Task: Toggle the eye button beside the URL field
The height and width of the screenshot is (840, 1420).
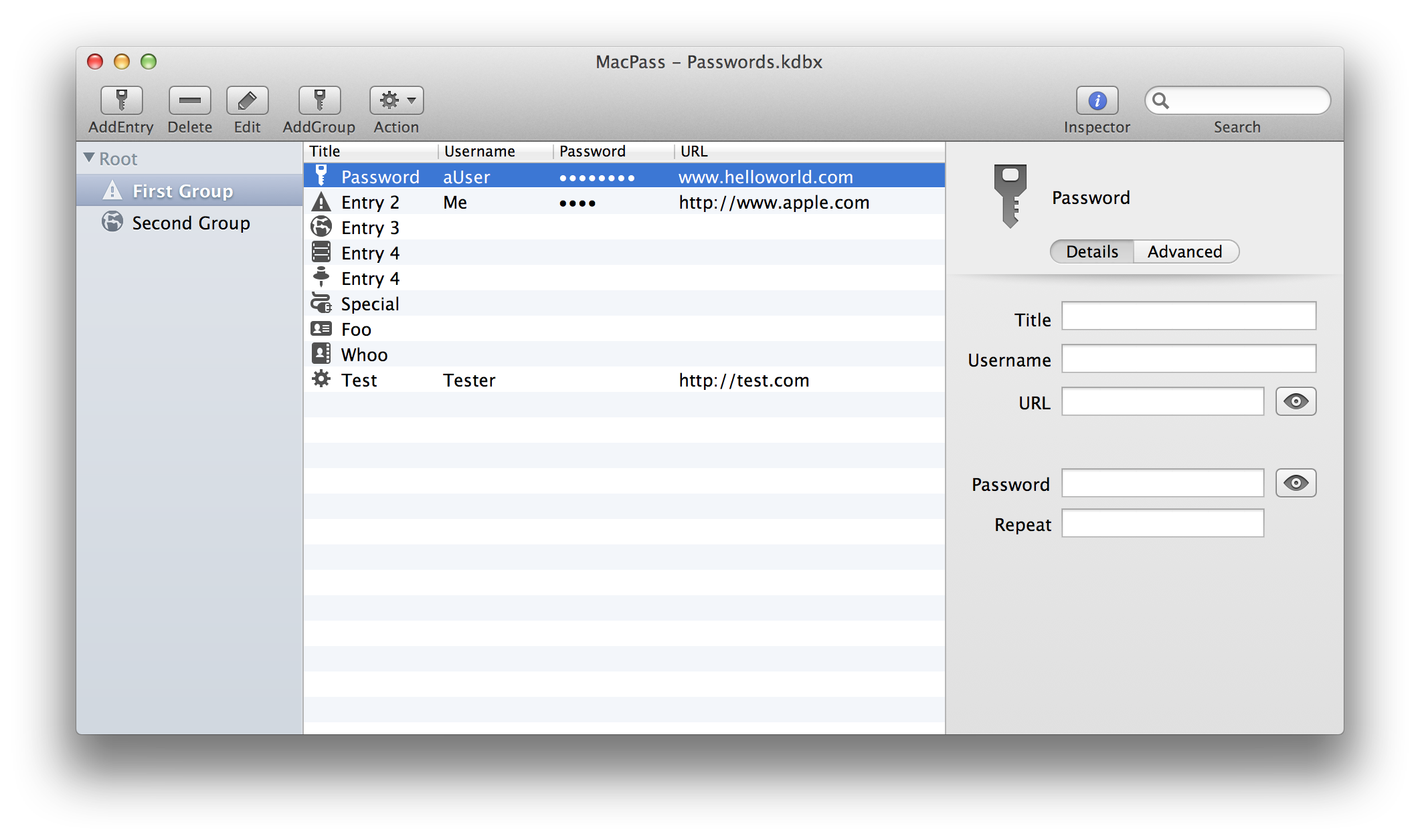Action: pos(1295,401)
